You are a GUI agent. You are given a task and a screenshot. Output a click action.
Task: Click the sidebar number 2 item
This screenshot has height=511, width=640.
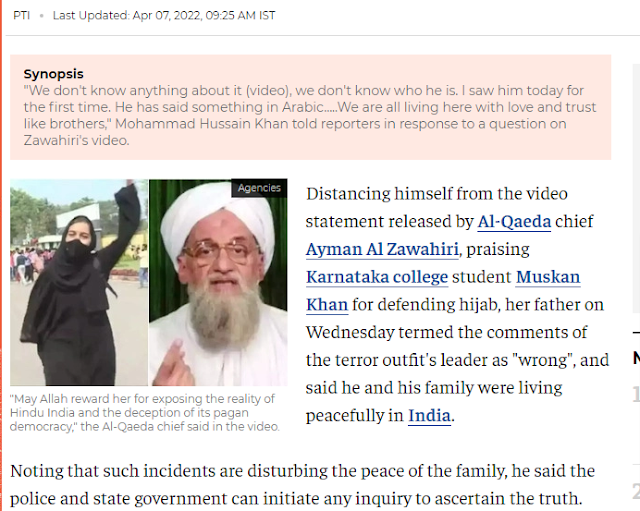tap(636, 491)
